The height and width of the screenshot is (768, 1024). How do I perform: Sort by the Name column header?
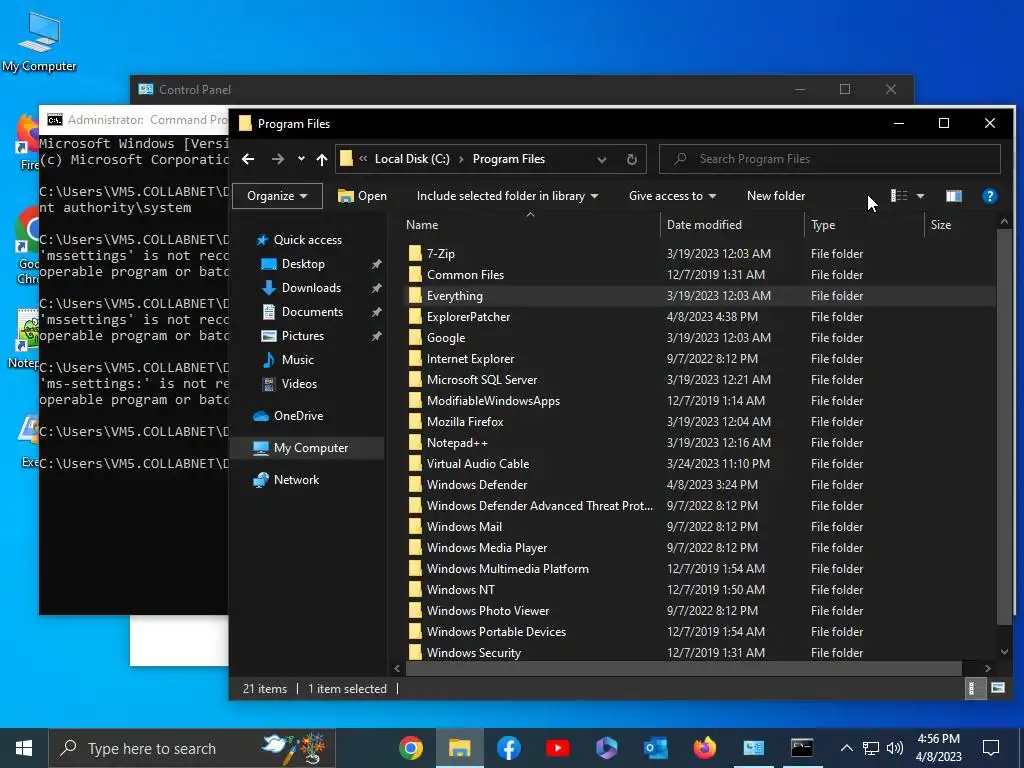[532, 225]
